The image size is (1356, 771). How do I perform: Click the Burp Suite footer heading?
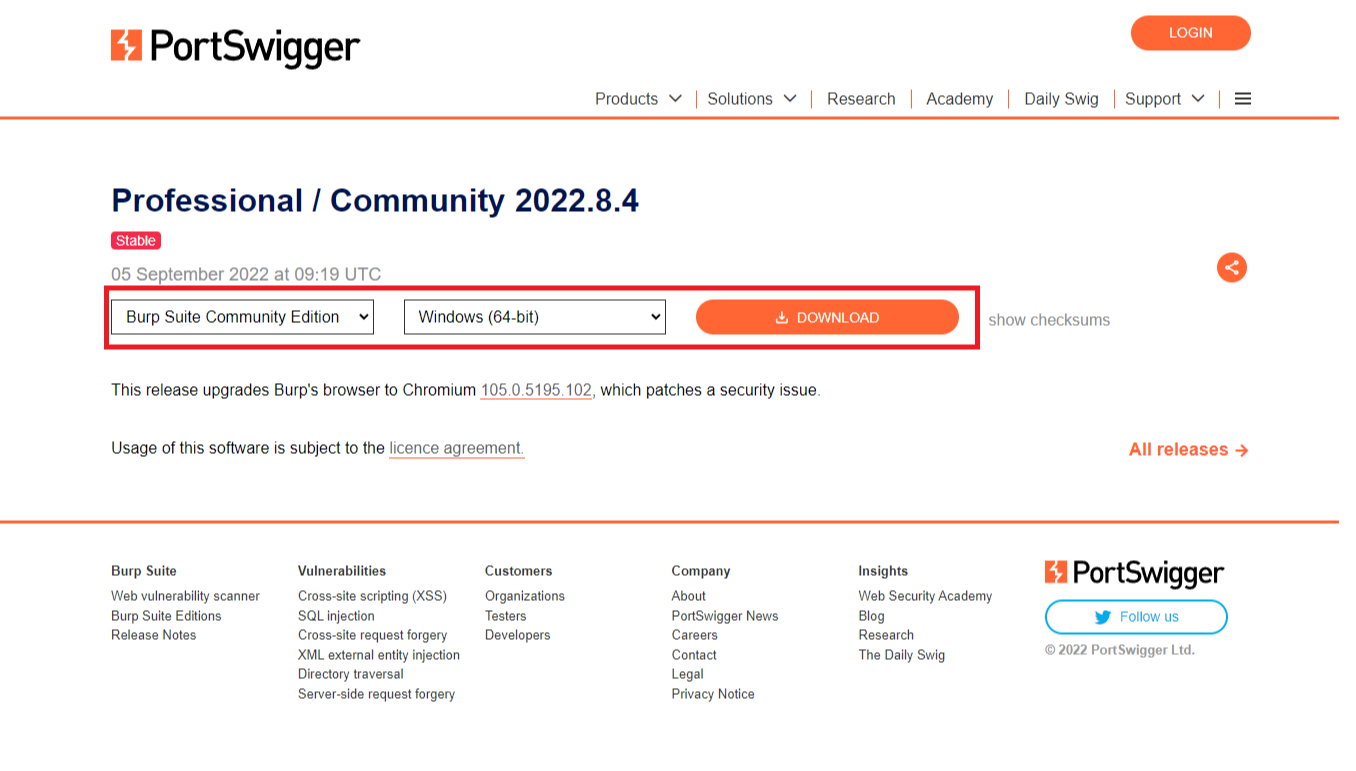coord(144,571)
